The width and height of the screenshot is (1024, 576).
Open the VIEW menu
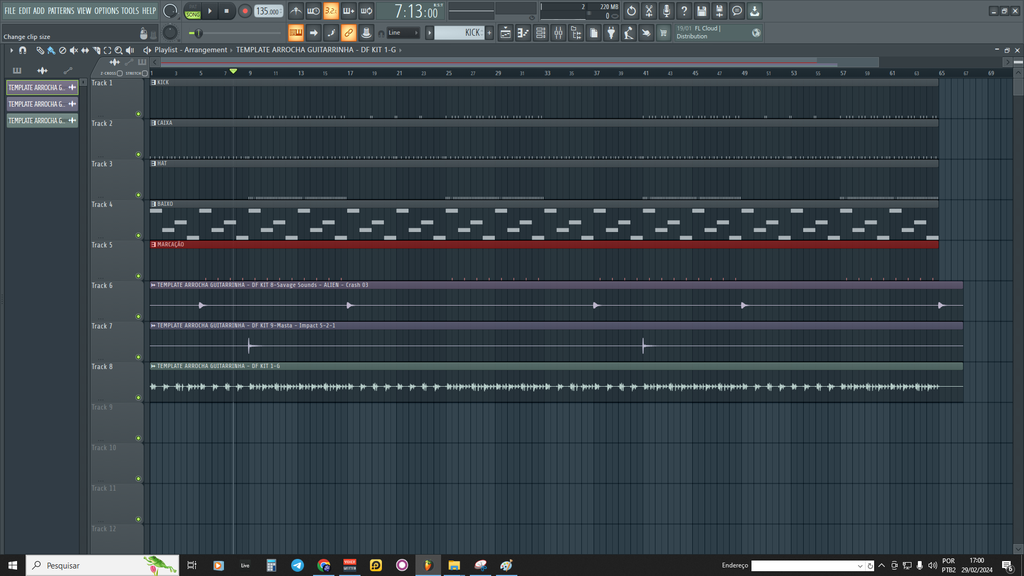coord(84,10)
